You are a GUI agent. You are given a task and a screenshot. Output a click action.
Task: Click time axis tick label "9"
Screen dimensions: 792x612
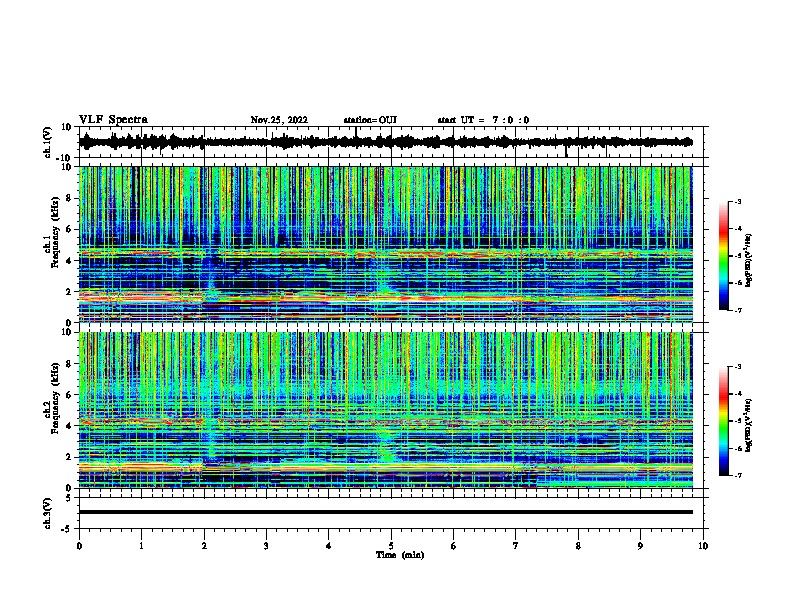[x=640, y=546]
